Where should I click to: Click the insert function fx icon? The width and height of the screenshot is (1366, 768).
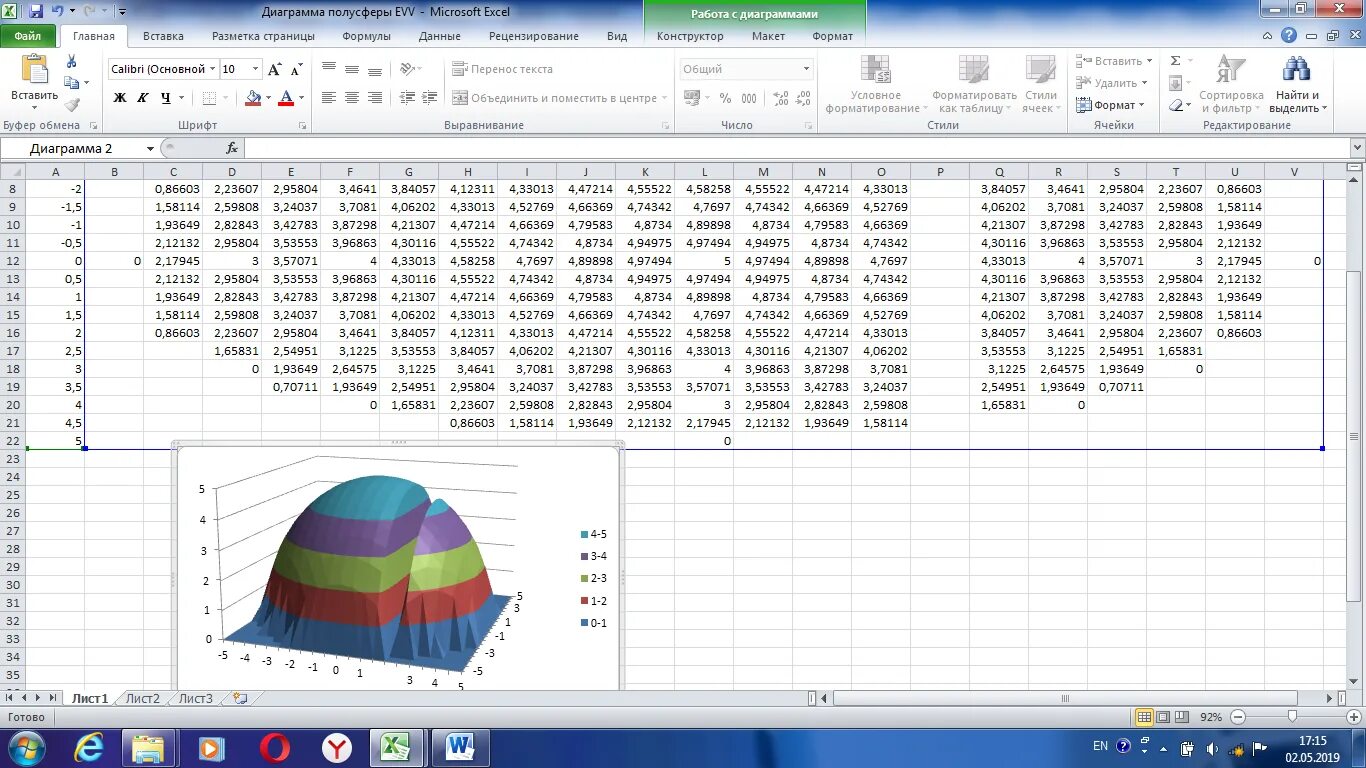232,148
